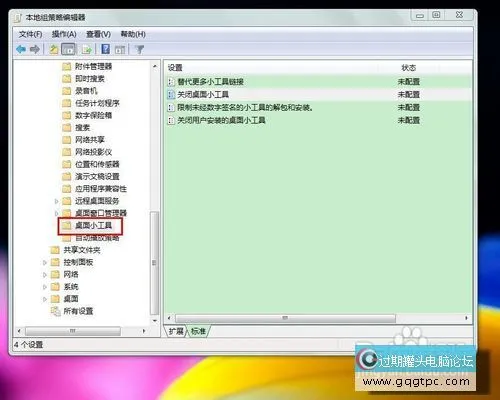The width and height of the screenshot is (500, 400).
Task: Select the 网络投影仪 folder
Action: 87,152
